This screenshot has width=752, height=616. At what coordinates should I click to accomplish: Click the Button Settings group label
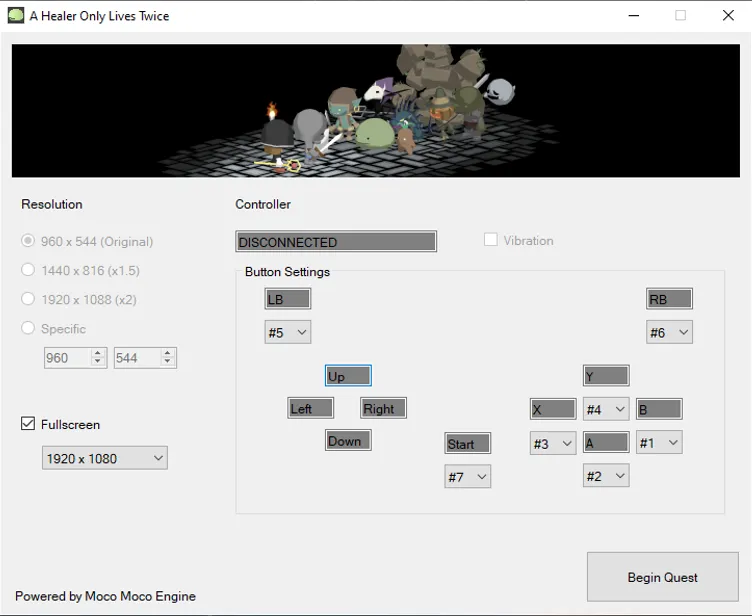287,272
